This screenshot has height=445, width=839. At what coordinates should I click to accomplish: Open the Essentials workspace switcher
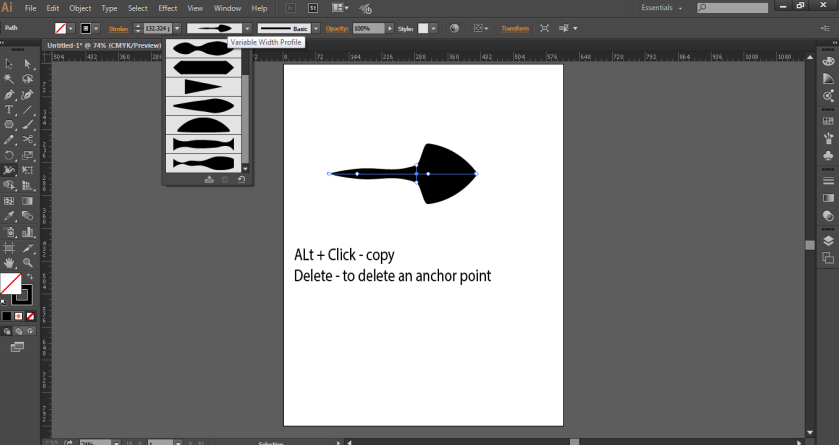click(x=661, y=8)
